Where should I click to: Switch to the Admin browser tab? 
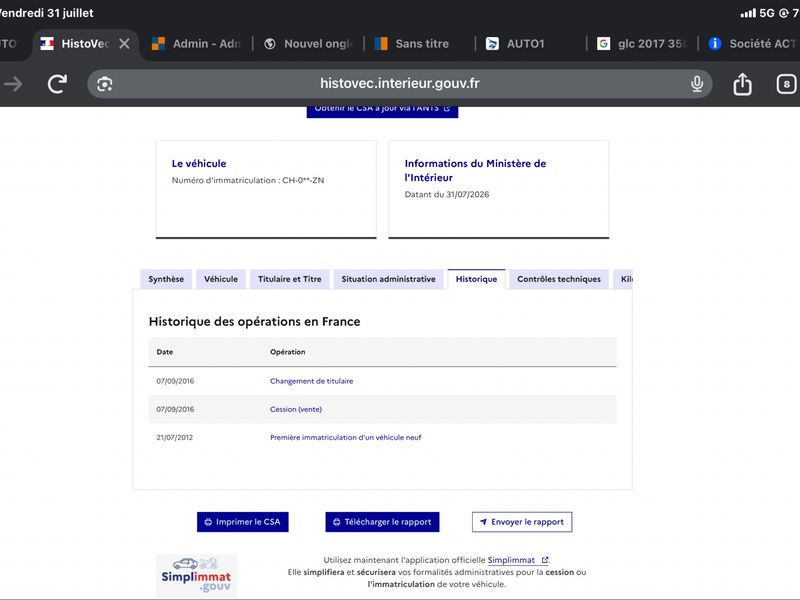point(197,44)
